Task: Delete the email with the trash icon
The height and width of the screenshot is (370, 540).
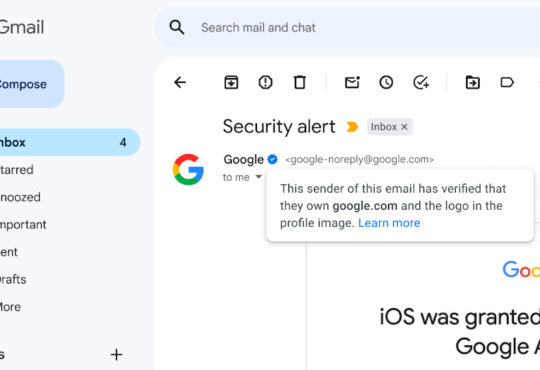Action: [x=300, y=82]
